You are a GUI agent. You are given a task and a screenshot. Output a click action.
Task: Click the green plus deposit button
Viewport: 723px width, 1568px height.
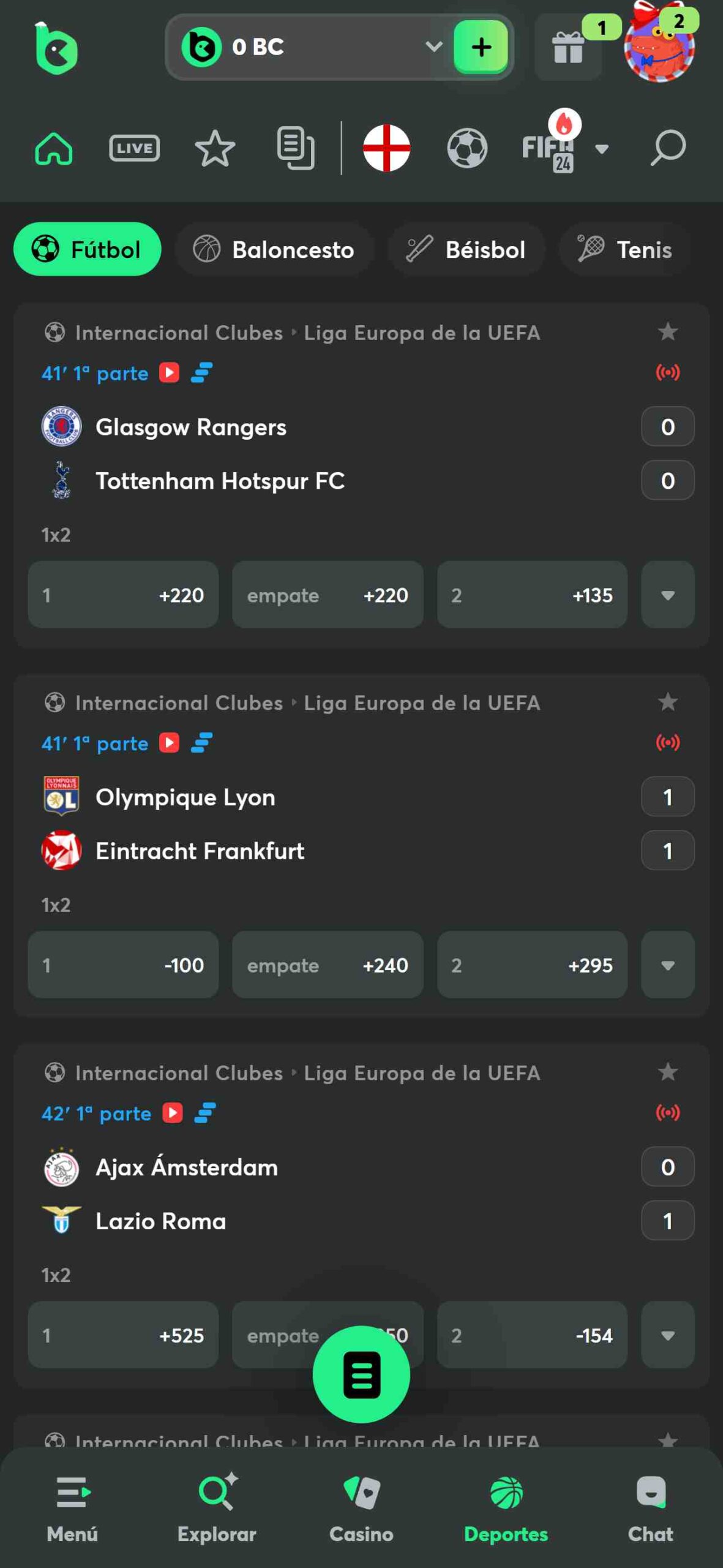481,47
